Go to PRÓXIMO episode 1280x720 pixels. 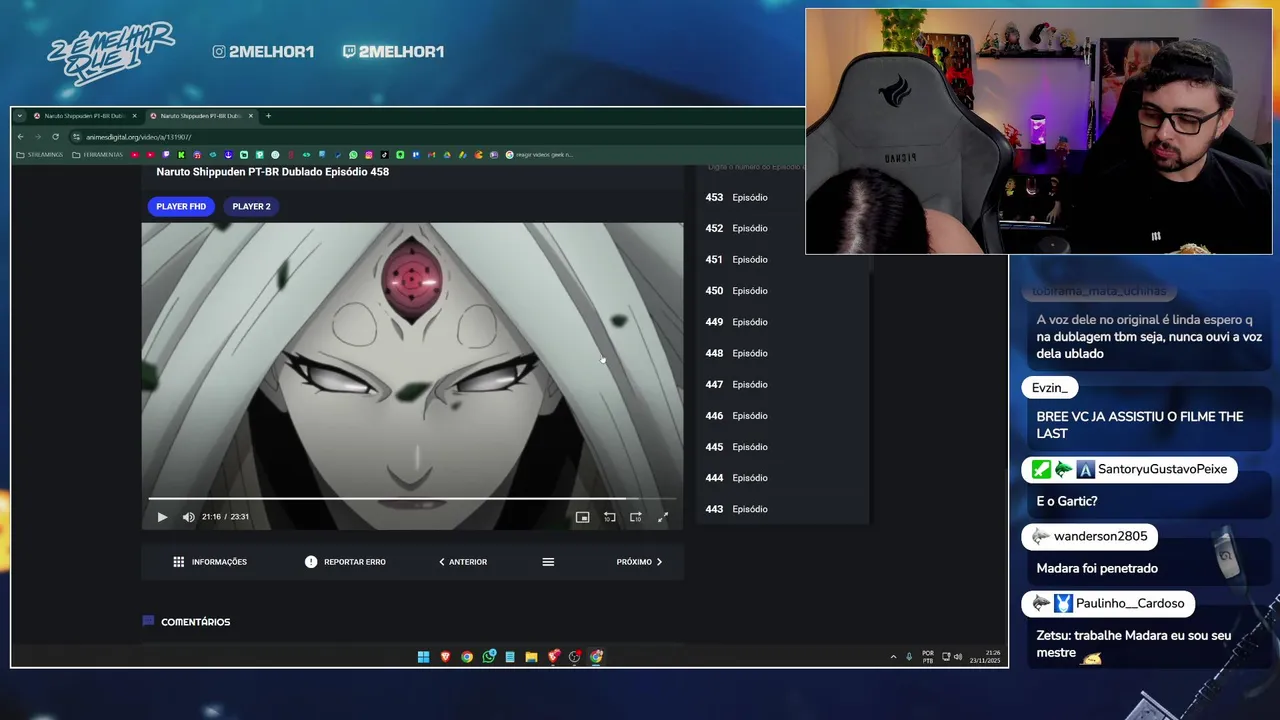(x=639, y=562)
